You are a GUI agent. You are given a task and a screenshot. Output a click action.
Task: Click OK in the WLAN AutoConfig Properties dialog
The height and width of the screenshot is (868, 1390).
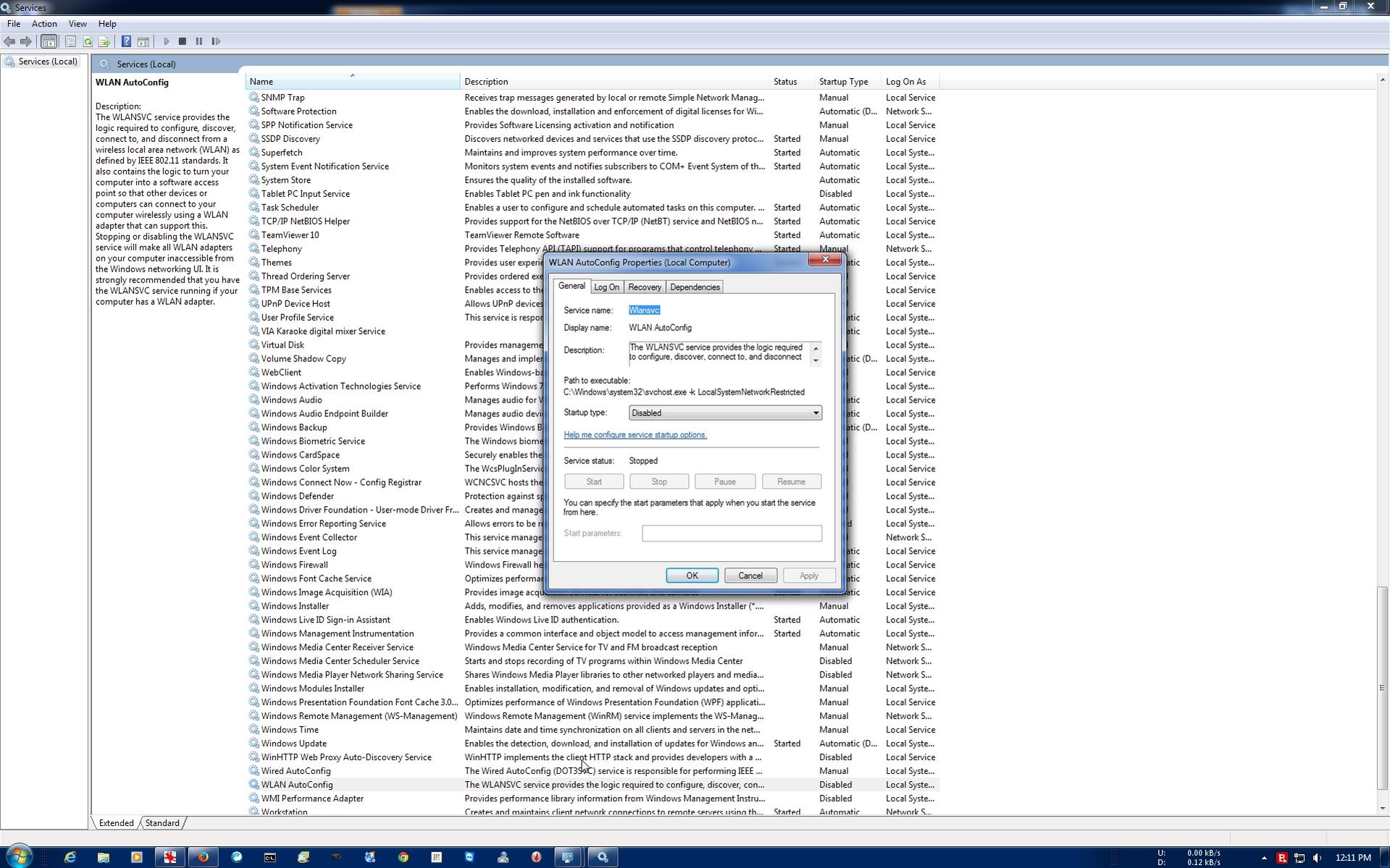click(692, 576)
